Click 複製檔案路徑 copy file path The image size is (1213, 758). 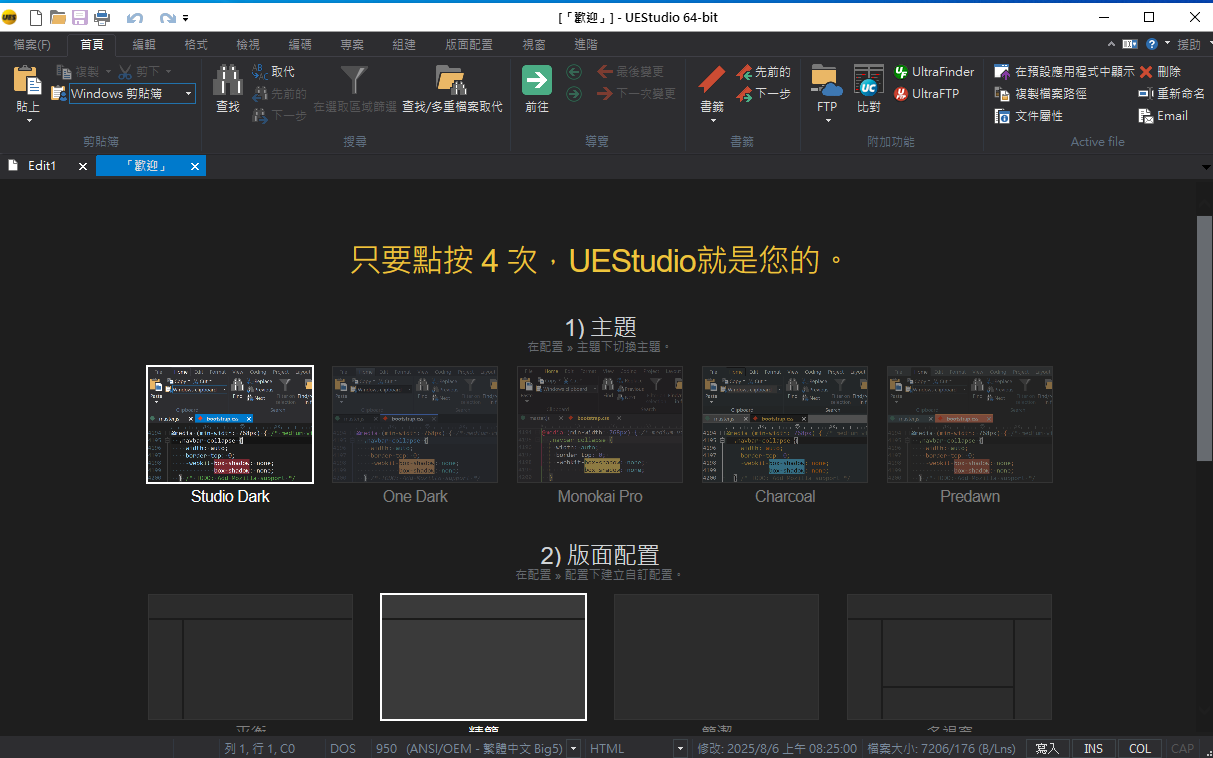click(1040, 94)
